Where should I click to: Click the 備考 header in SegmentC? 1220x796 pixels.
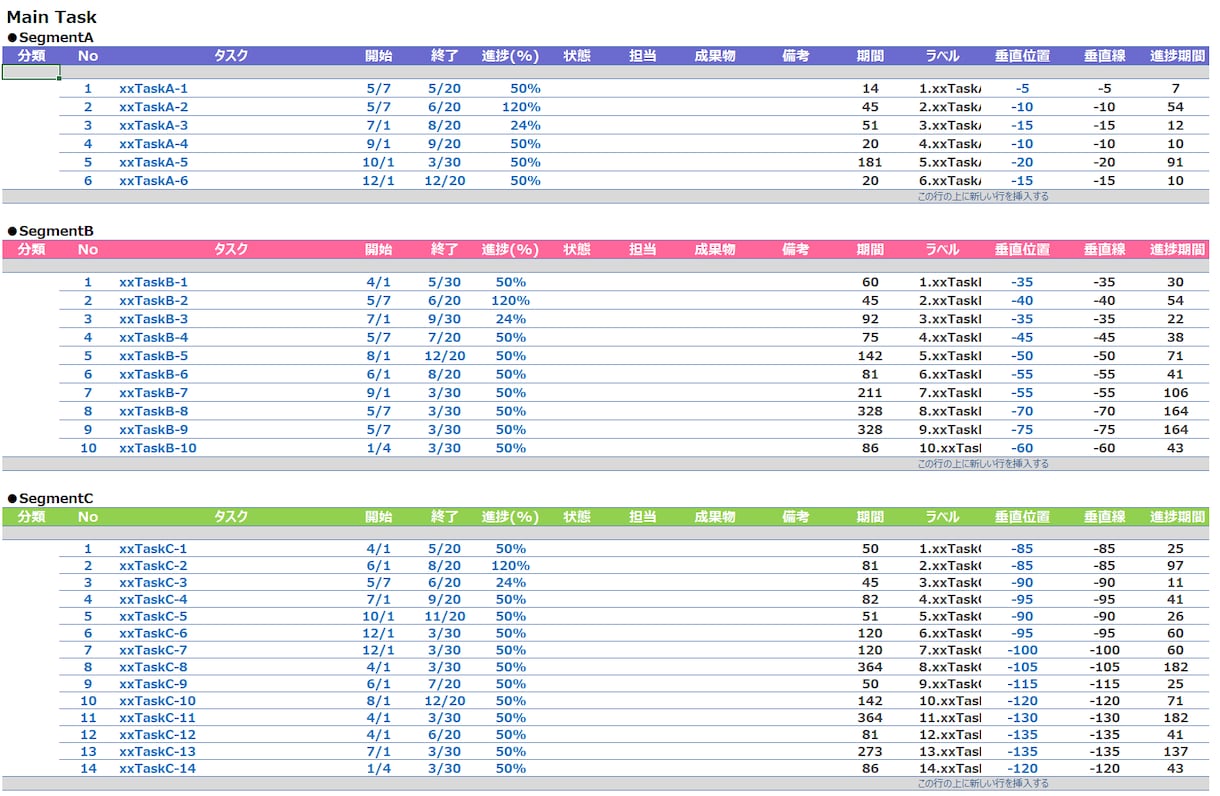click(796, 517)
